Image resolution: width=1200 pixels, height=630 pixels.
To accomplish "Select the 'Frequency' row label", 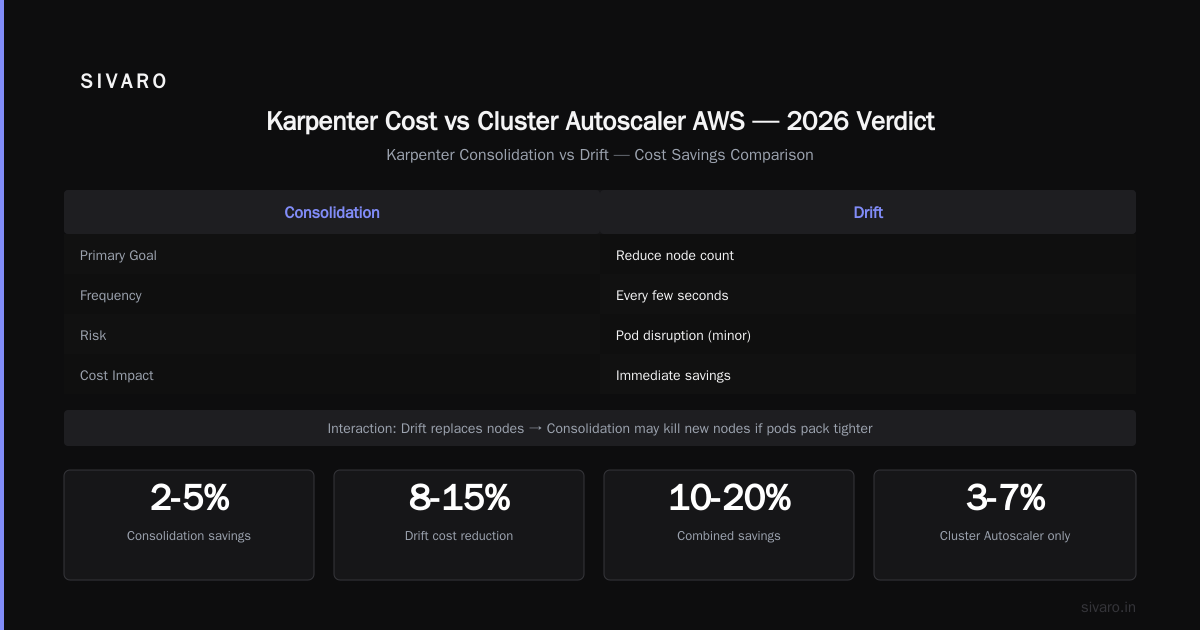I will click(x=111, y=295).
